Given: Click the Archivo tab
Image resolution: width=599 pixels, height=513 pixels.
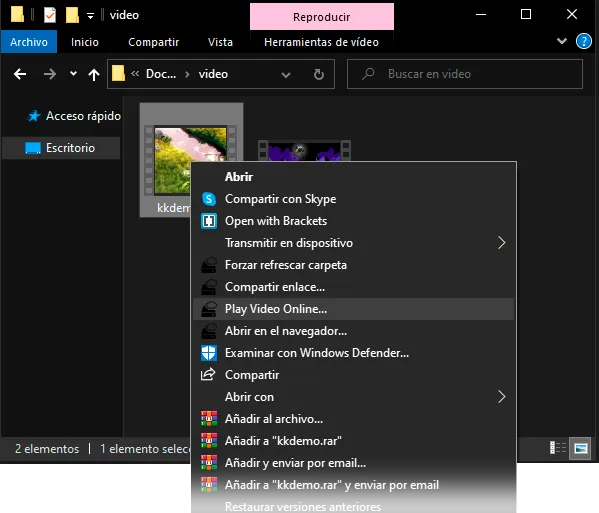Looking at the screenshot, I should coord(29,42).
